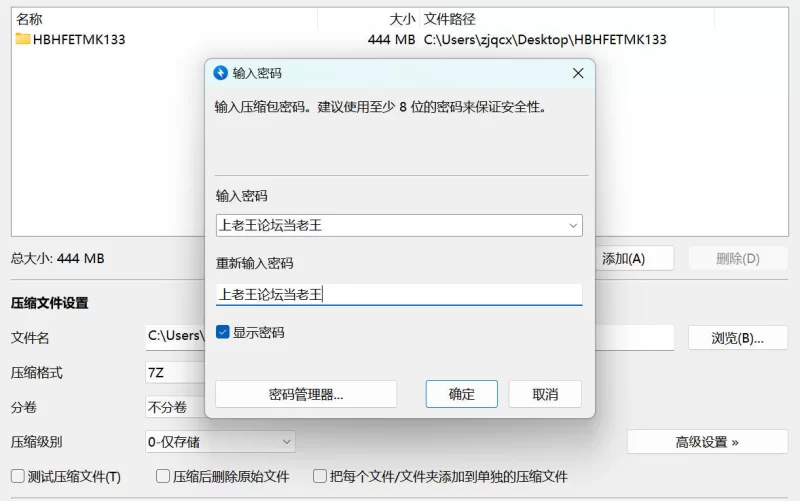Image resolution: width=800 pixels, height=501 pixels.
Task: Click into the 重新输入密码 text field
Action: (399, 294)
